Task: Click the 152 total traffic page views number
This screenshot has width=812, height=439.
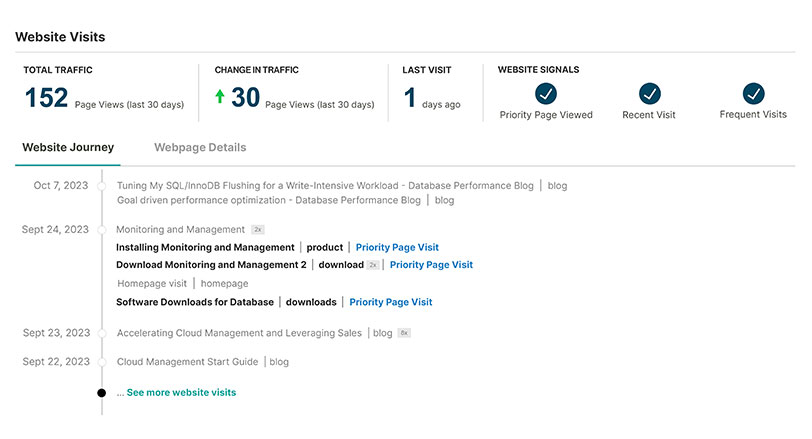Action: pyautogui.click(x=46, y=97)
